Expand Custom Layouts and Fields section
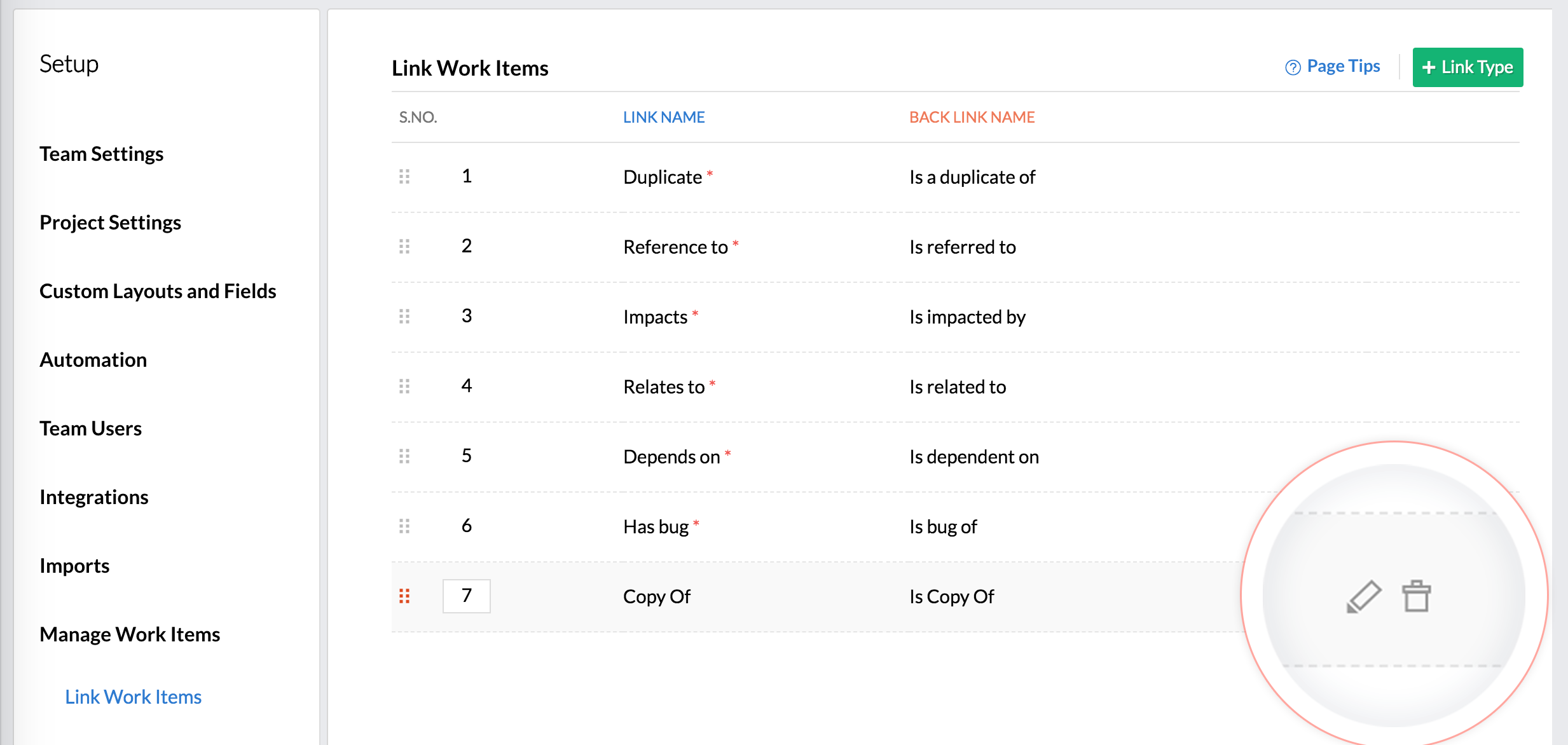Screen dimensions: 1568x745 tap(158, 291)
